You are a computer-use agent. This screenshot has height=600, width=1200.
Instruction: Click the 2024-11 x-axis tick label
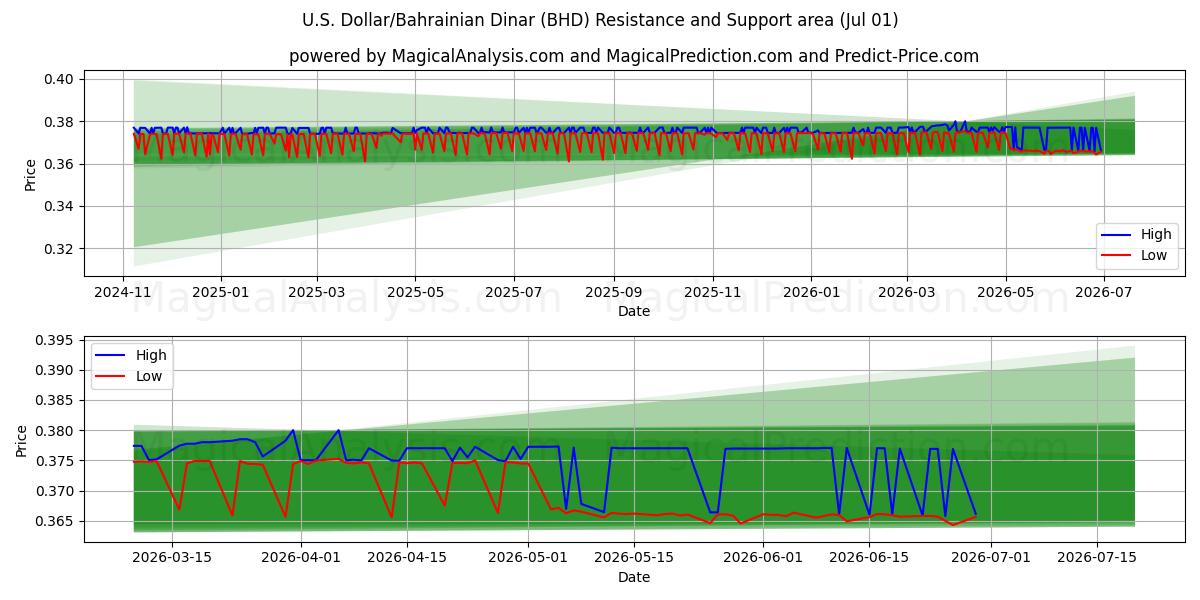tap(123, 293)
